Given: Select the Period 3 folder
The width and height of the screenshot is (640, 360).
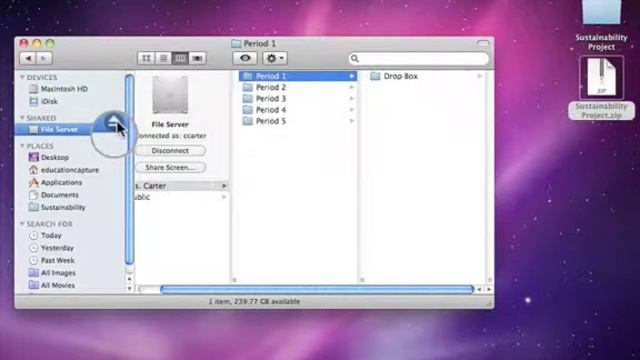Looking at the screenshot, I should (298, 99).
